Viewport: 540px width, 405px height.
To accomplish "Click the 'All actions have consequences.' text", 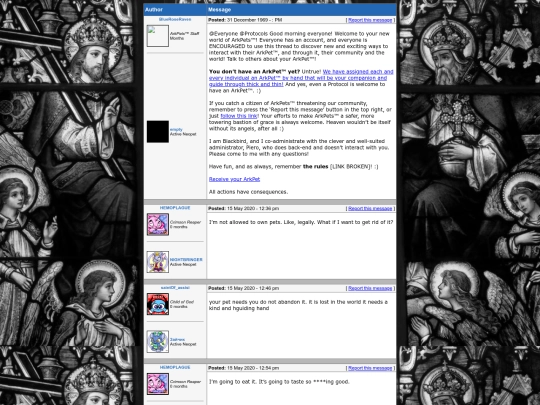I will (248, 192).
